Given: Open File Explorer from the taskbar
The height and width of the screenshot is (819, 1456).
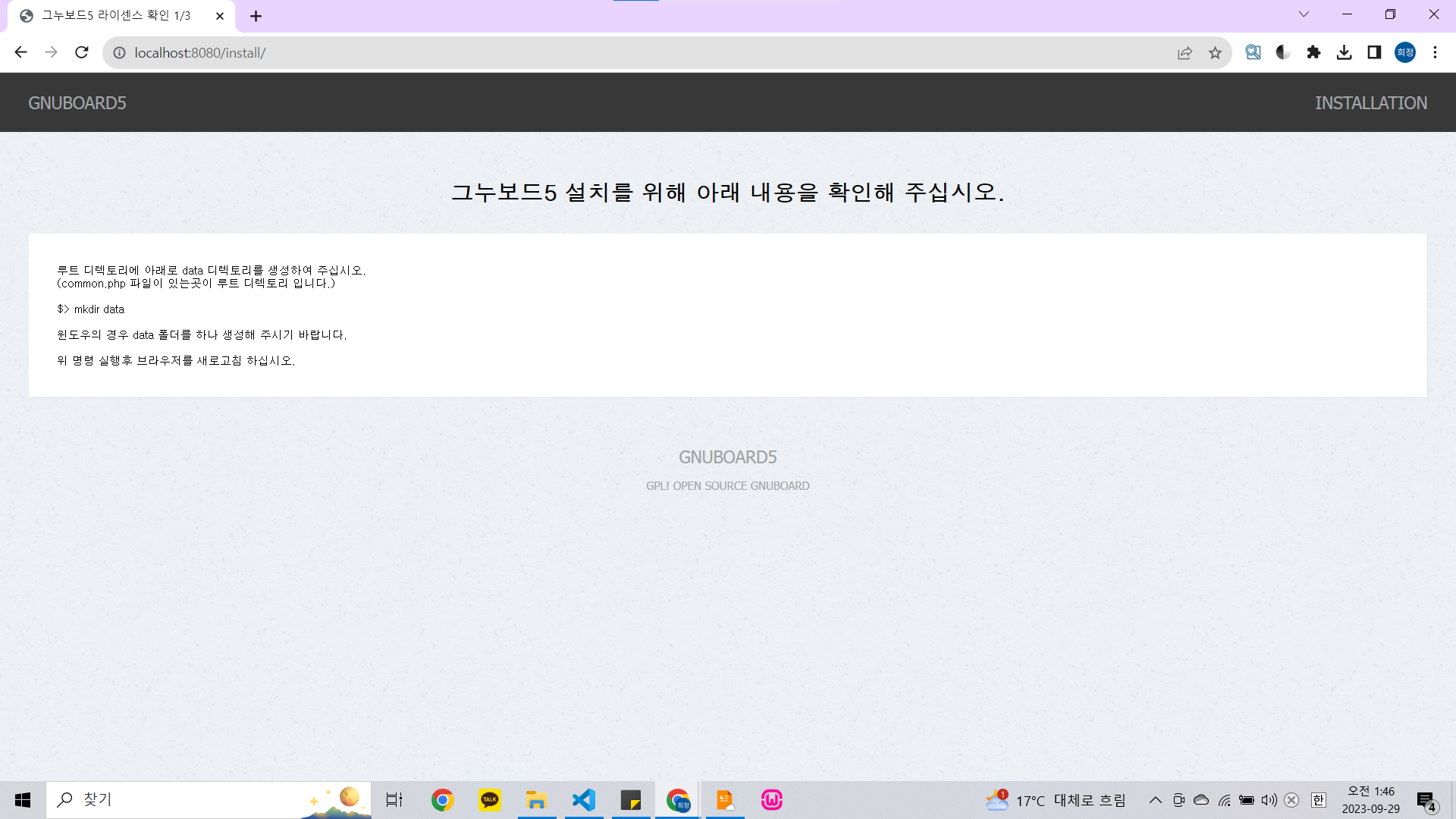Looking at the screenshot, I should tap(537, 800).
